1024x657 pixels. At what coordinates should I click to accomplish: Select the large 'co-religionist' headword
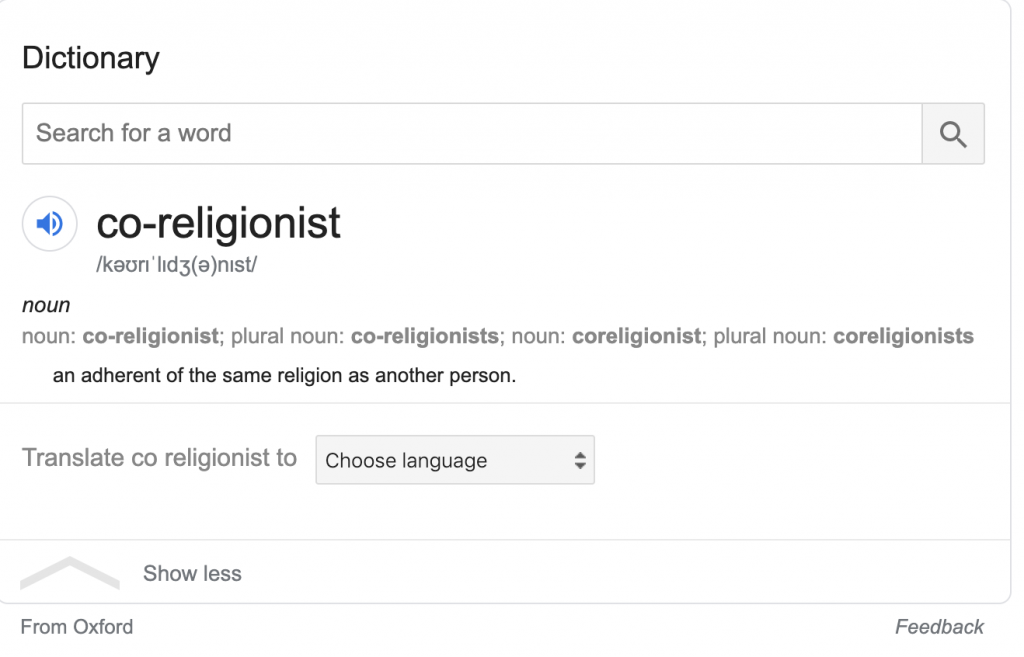[x=218, y=223]
